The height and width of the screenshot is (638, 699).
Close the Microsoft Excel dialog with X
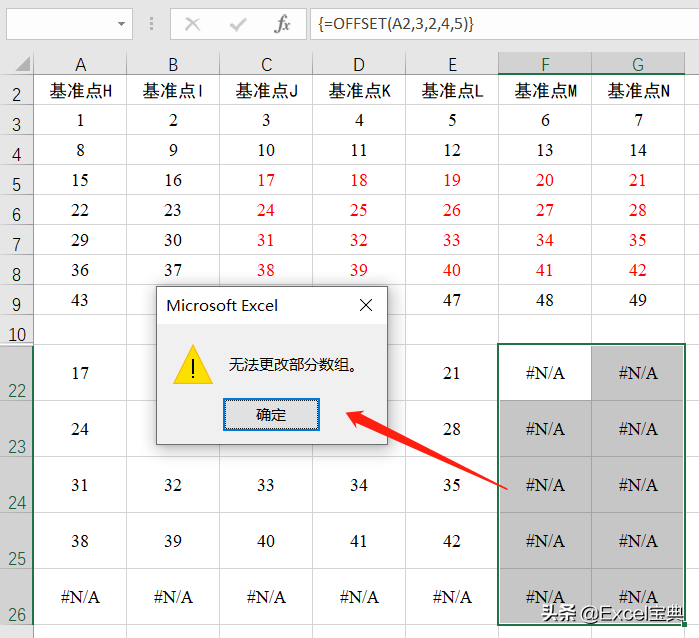point(366,305)
